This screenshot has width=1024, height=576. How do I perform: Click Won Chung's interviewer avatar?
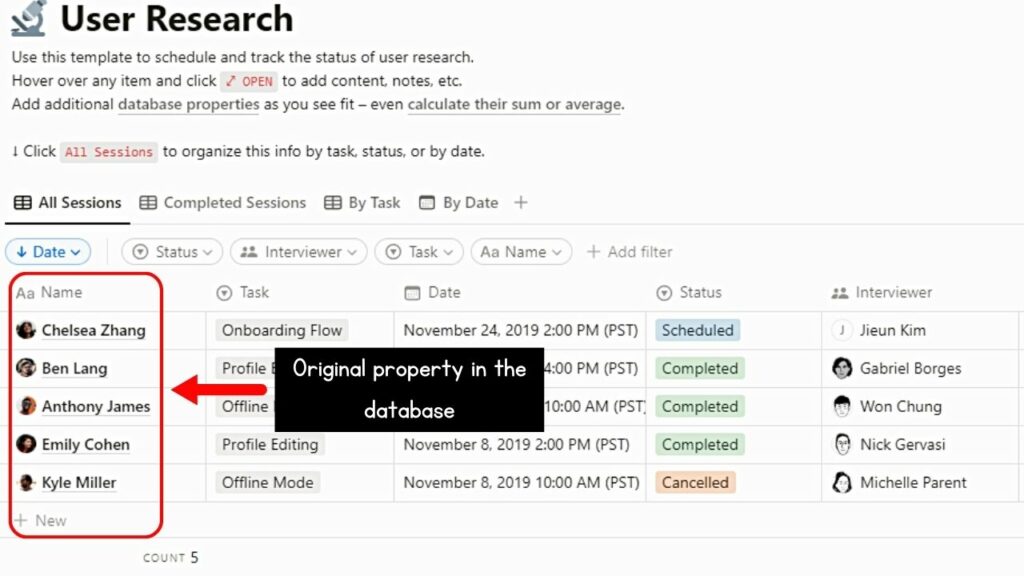click(842, 406)
